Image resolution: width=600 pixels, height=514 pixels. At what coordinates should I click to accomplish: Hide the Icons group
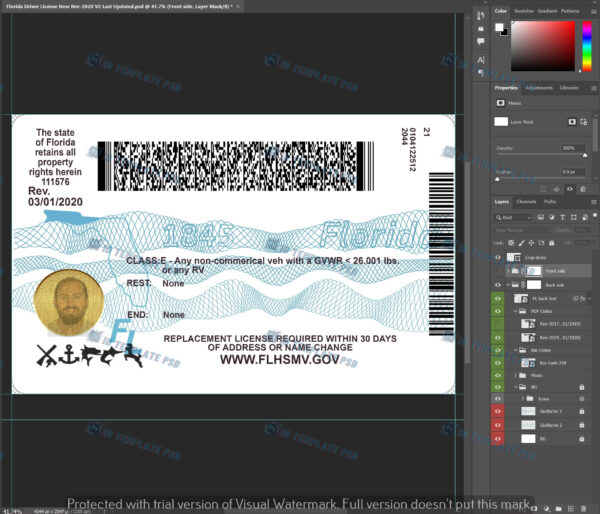[x=497, y=398]
